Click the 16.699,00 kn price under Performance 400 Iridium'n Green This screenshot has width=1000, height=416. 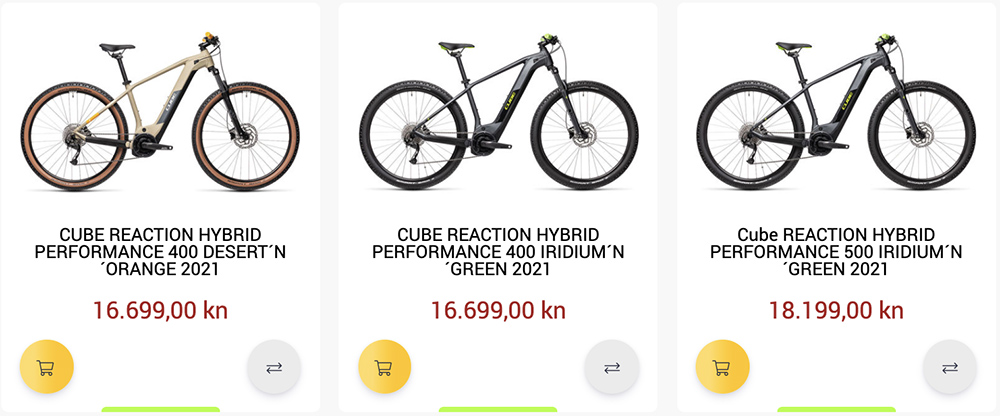pos(498,311)
